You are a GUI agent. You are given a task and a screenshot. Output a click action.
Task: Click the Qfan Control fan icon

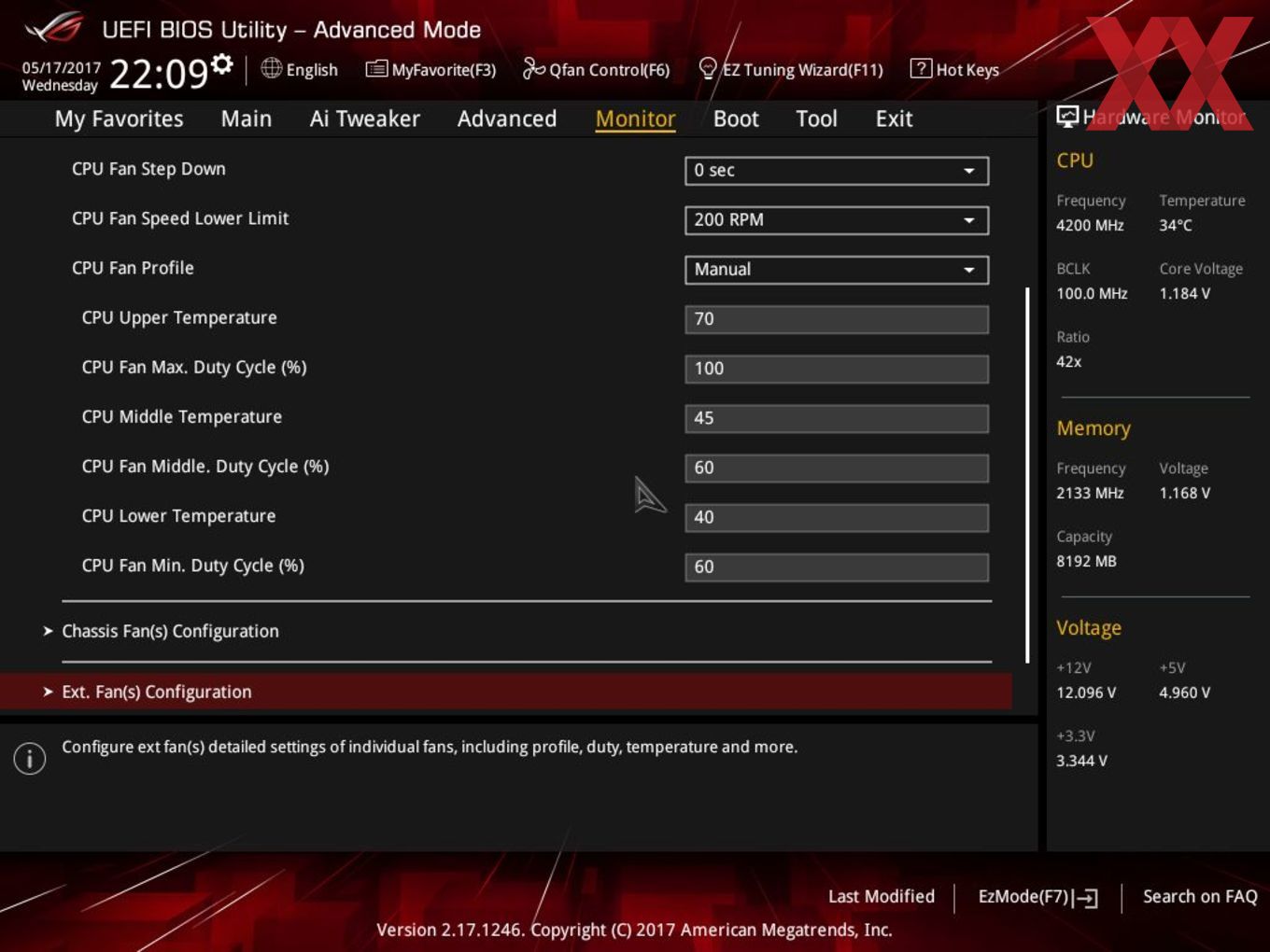533,68
